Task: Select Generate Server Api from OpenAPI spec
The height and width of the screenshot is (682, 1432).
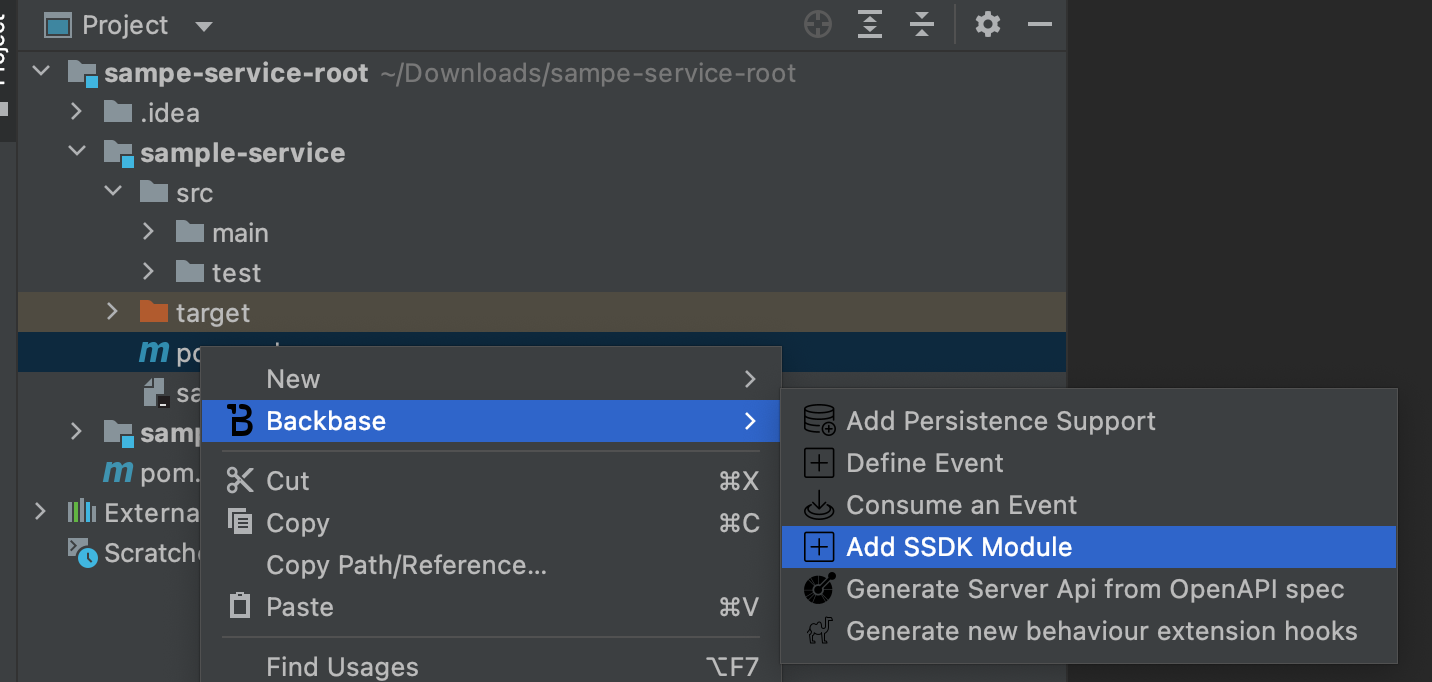Action: [1089, 589]
